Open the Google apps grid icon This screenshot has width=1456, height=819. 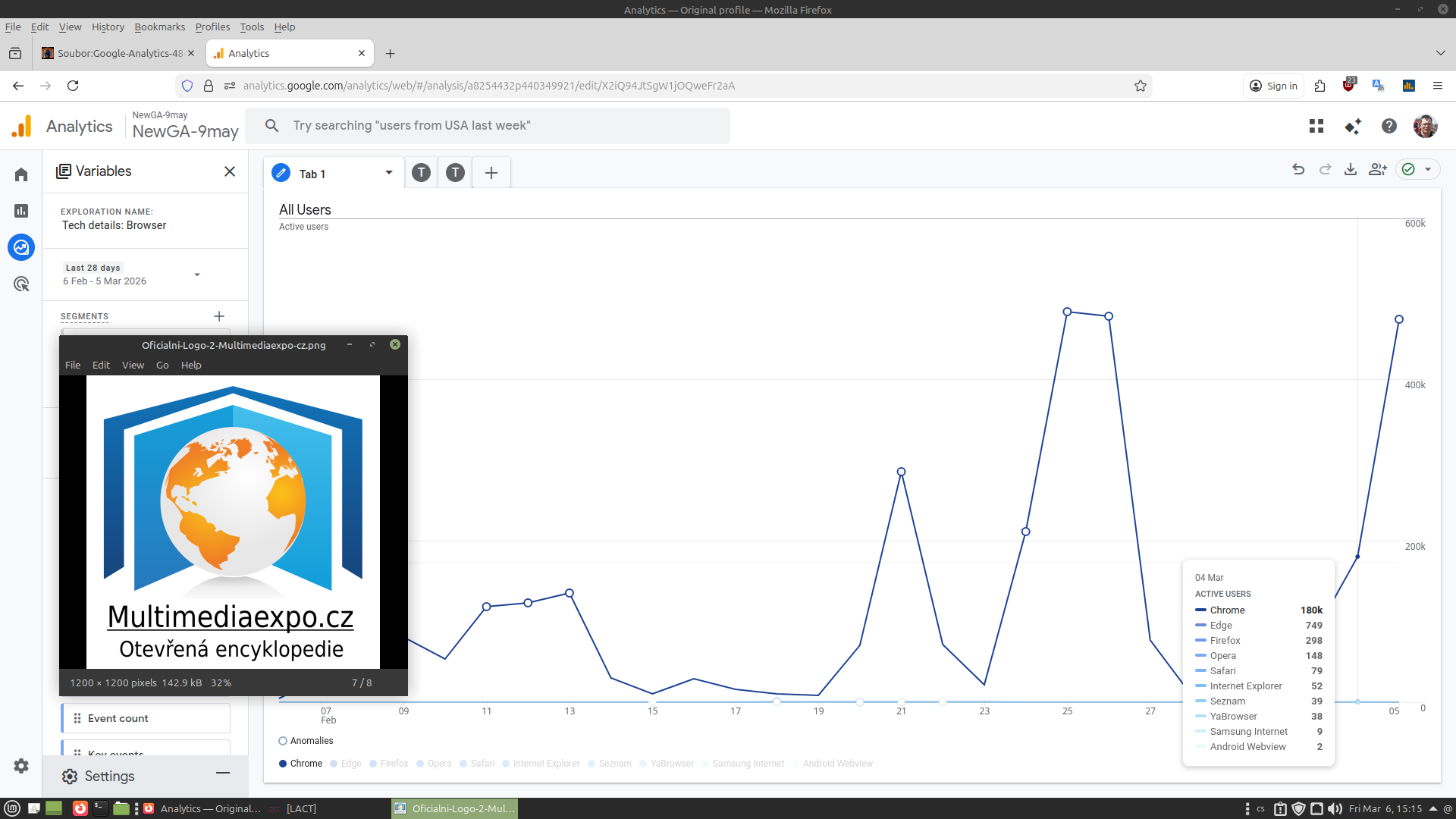pyautogui.click(x=1316, y=126)
